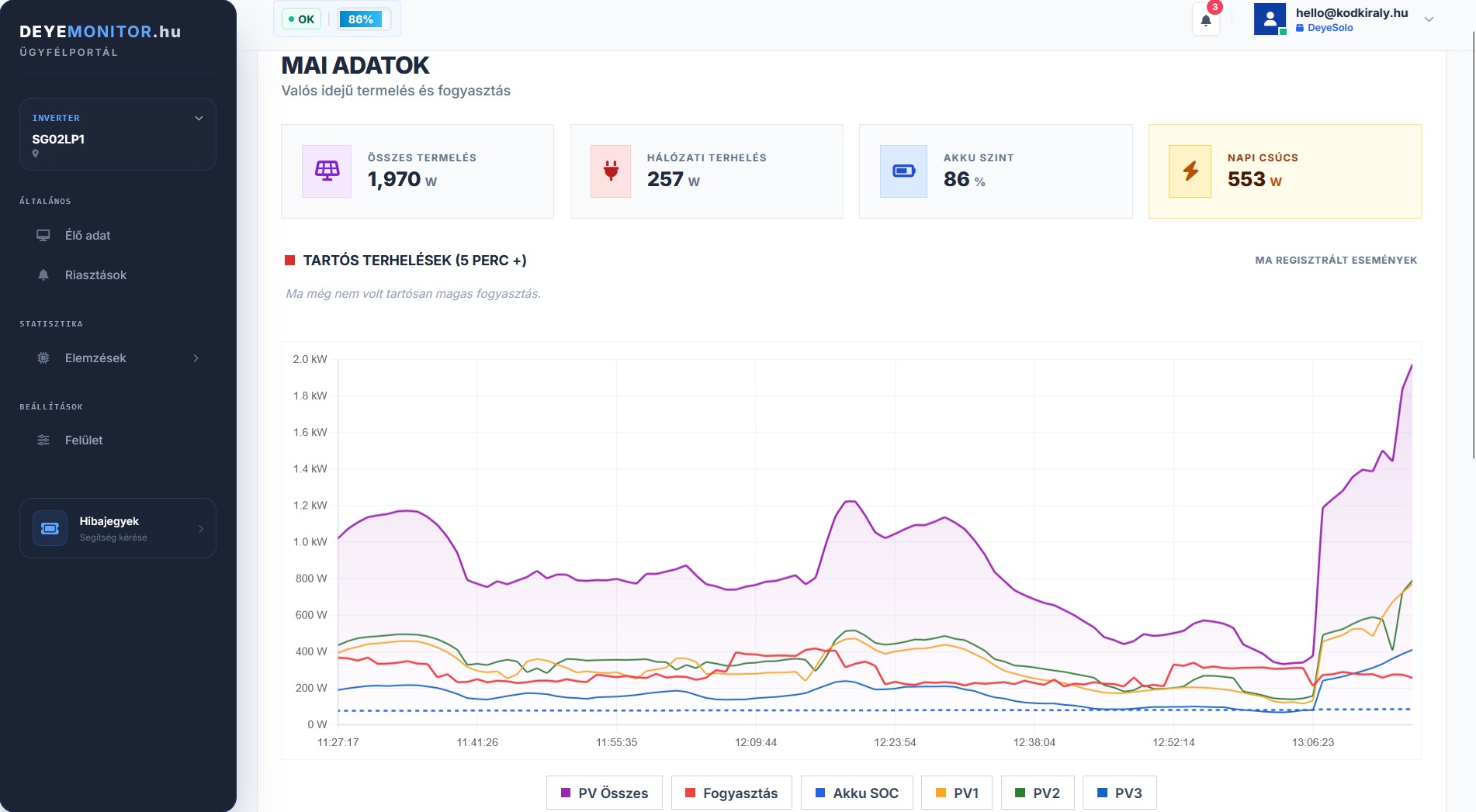Open the notification bell icon
This screenshot has width=1476, height=812.
click(x=1205, y=20)
